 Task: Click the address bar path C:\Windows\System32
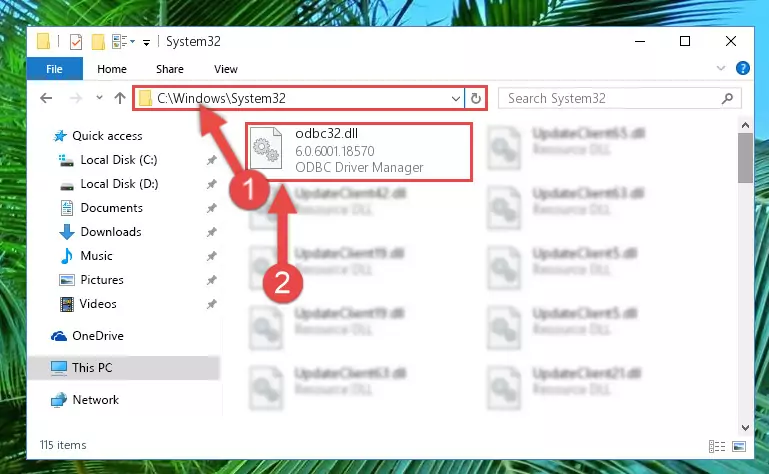[221, 99]
